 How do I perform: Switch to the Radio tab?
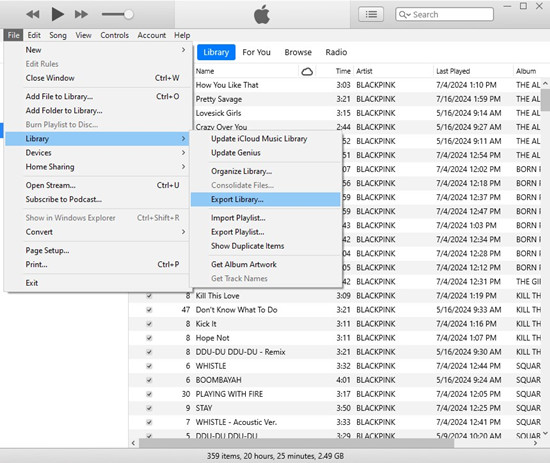pyautogui.click(x=336, y=52)
